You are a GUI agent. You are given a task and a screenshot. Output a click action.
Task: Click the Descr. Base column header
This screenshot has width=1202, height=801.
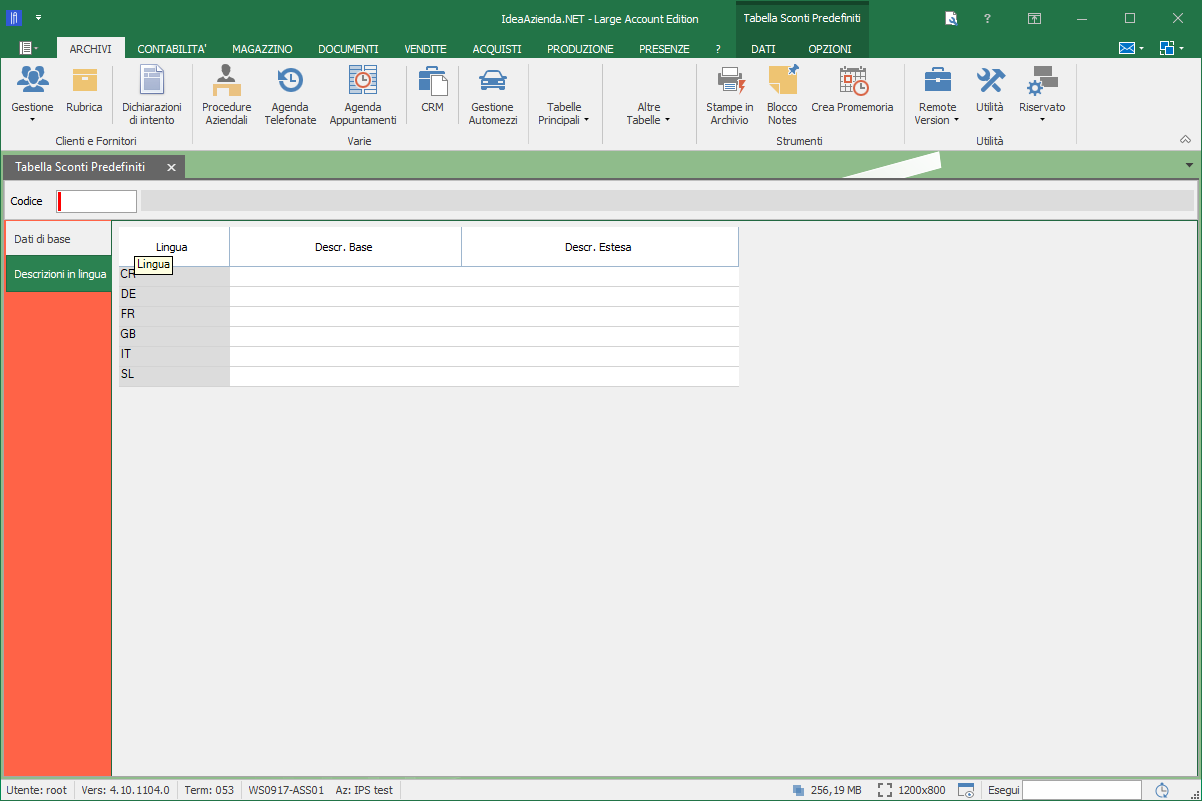pos(345,247)
